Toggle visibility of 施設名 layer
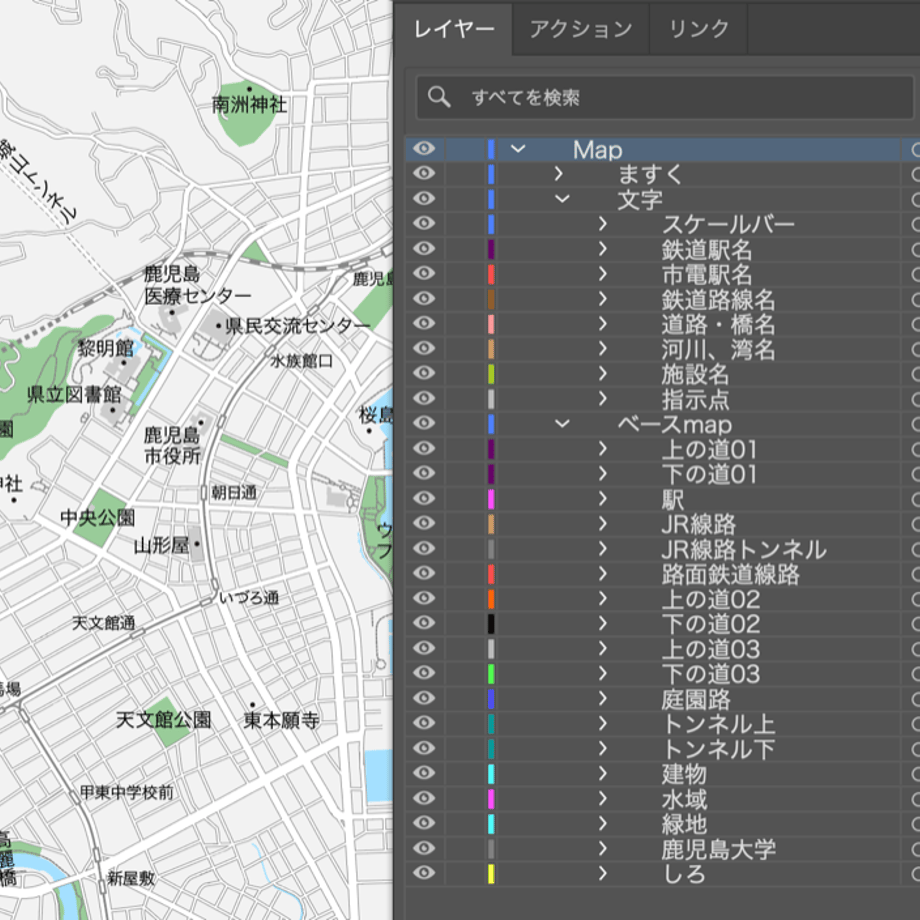This screenshot has width=920, height=920. point(424,373)
